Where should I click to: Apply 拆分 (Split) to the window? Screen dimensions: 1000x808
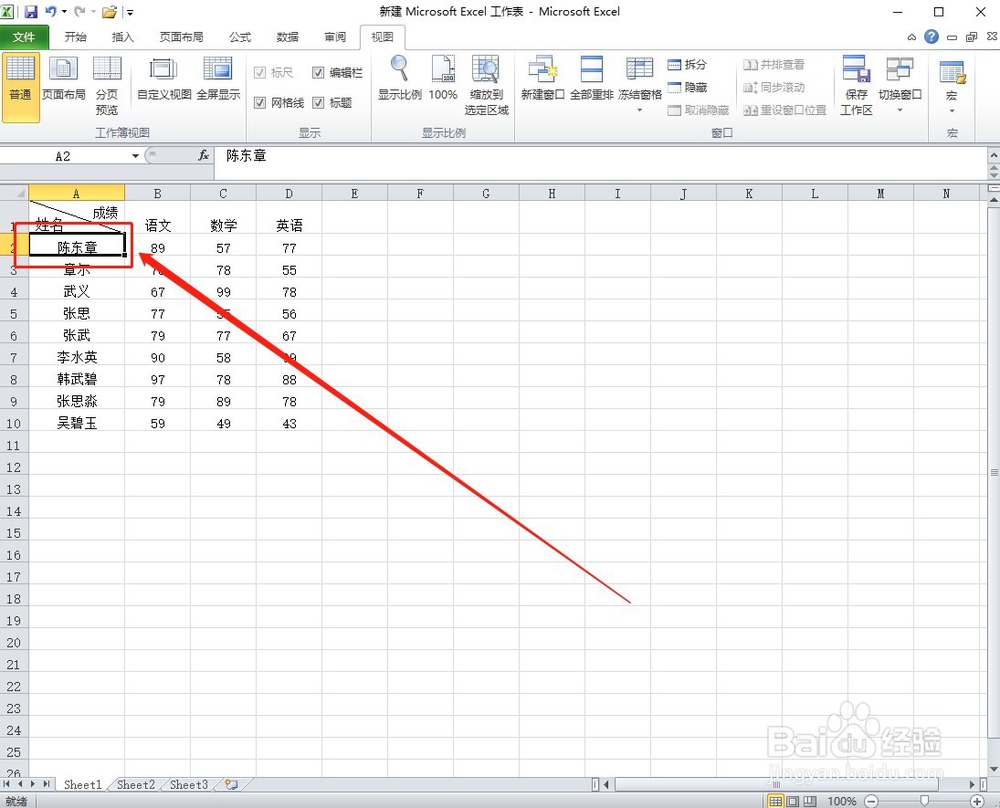(x=689, y=64)
